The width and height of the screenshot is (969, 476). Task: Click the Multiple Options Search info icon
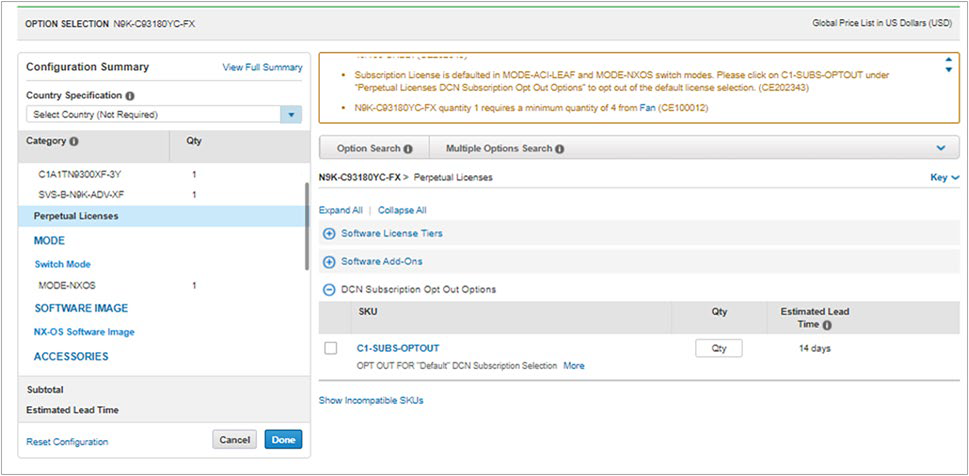559,149
